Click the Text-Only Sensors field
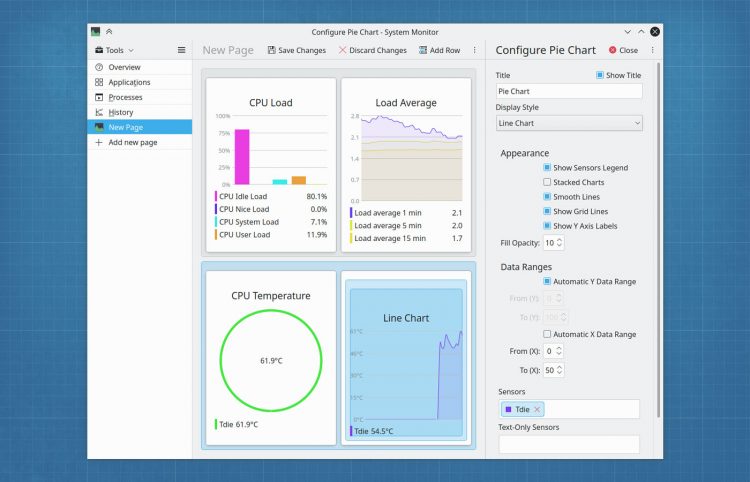750x482 pixels. coord(569,444)
